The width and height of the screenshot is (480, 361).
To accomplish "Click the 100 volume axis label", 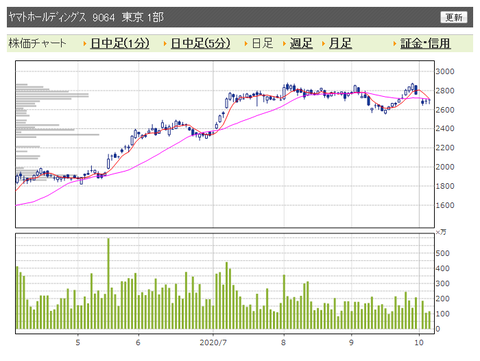I will [x=443, y=314].
